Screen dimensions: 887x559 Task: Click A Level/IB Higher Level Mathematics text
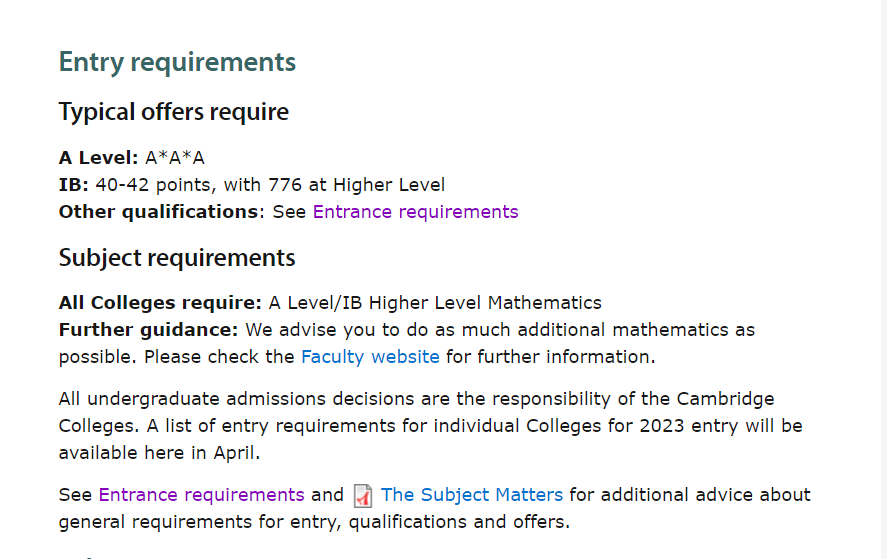tap(435, 303)
